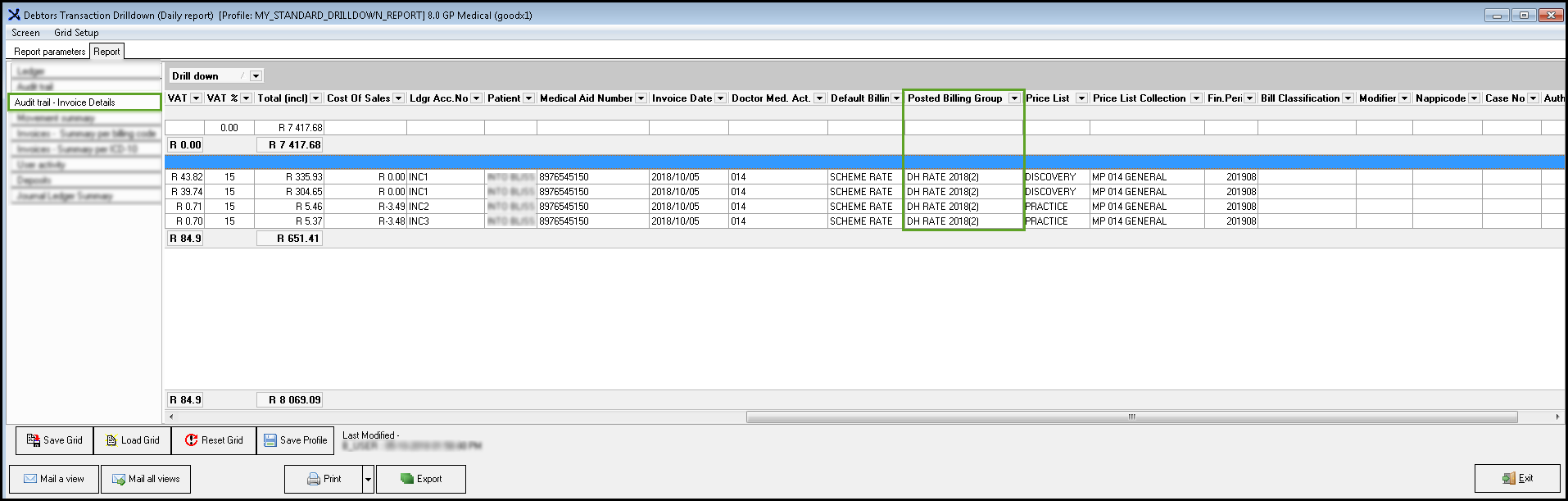Click the horizontal scrollbar thumb

(1131, 417)
